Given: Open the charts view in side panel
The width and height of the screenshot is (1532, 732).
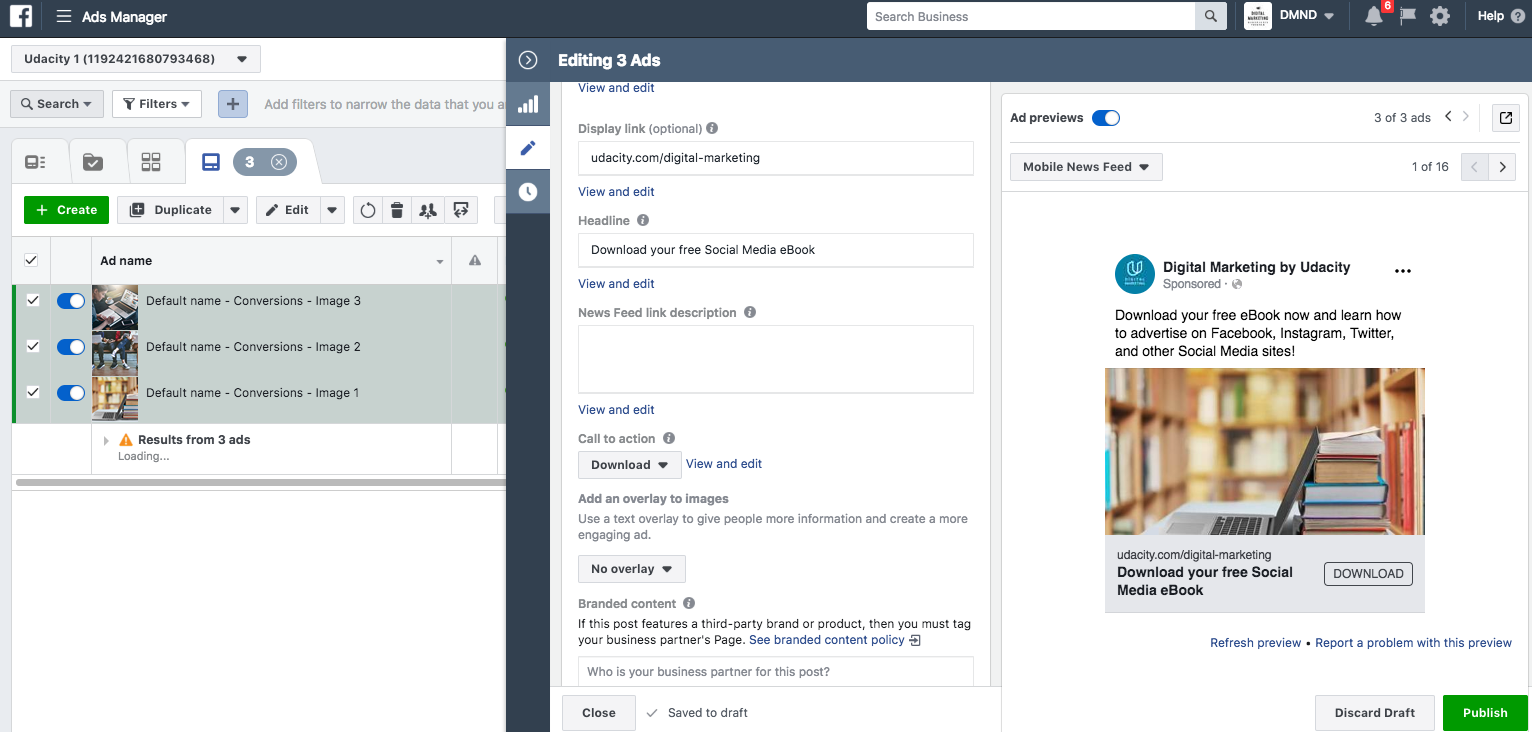Looking at the screenshot, I should click(x=528, y=104).
